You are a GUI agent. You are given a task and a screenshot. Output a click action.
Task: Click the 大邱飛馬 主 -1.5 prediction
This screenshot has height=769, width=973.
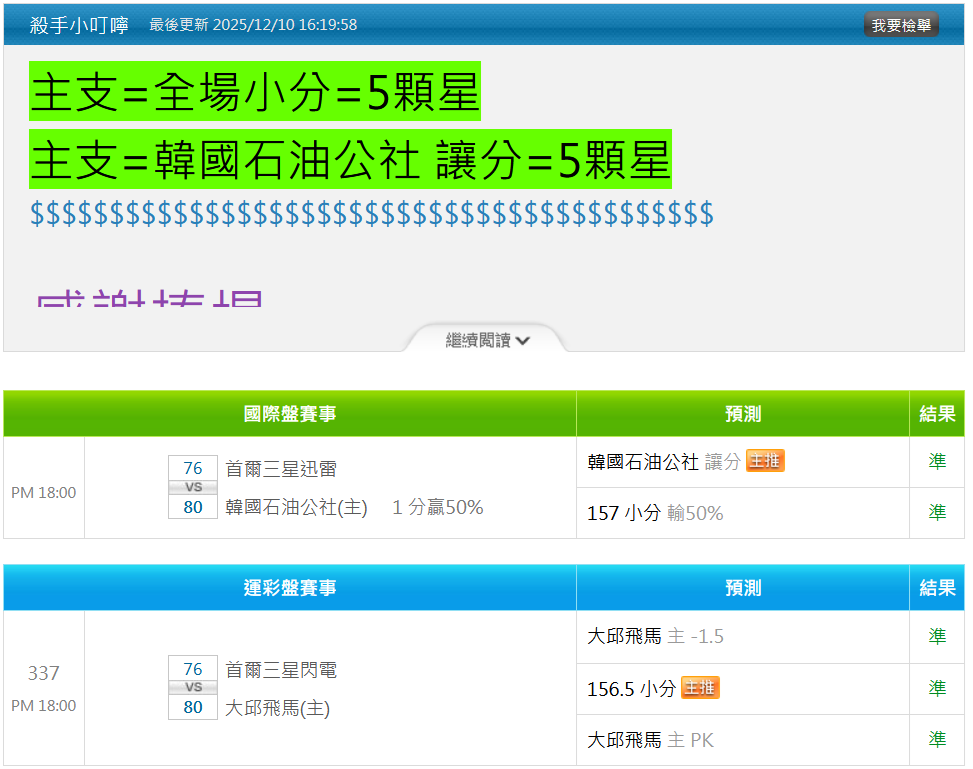[655, 636]
